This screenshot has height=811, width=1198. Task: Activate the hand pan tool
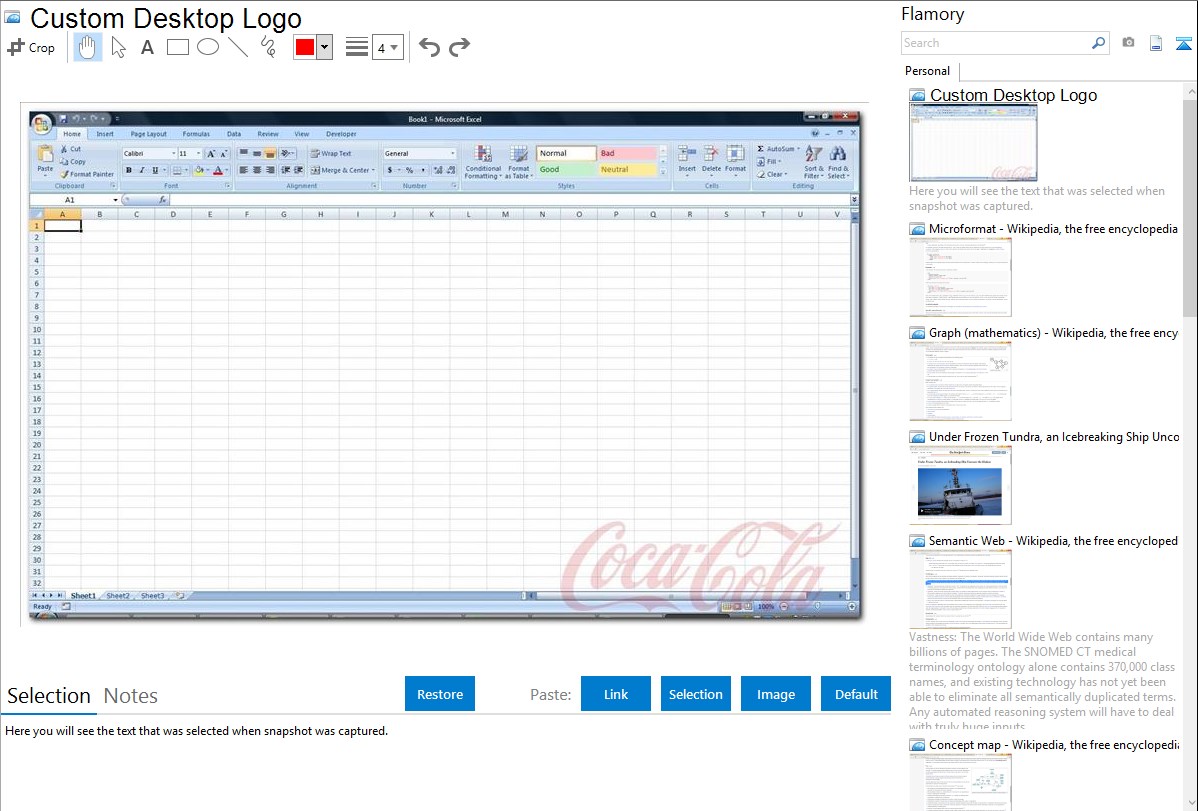[87, 47]
